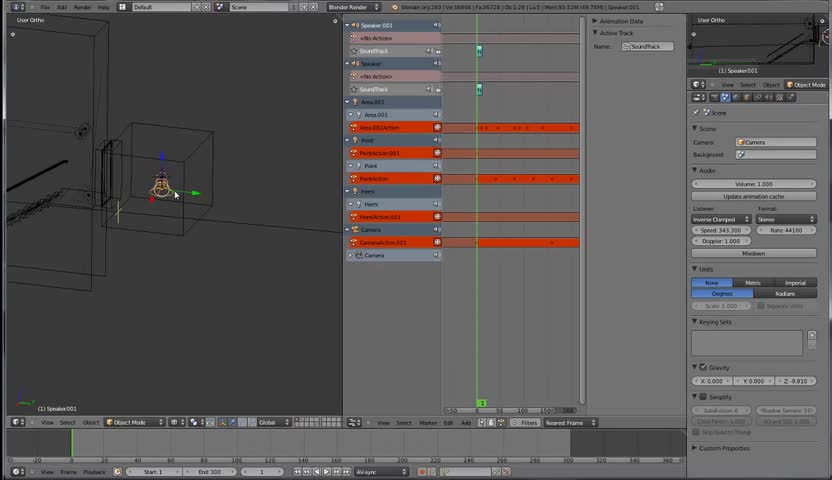Select SoundTrack strip under Speaker.001

[x=479, y=51]
